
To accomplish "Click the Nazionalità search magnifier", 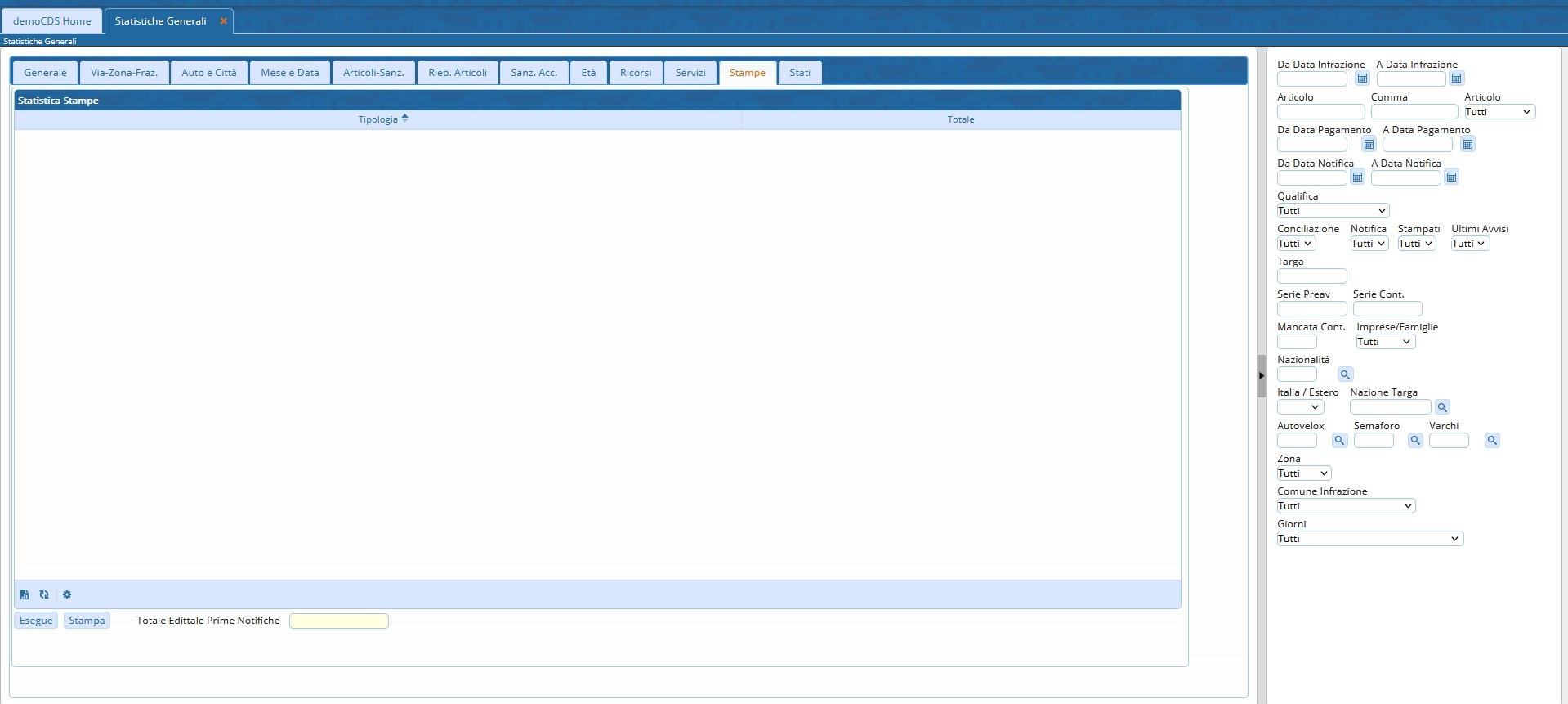I will (1345, 374).
